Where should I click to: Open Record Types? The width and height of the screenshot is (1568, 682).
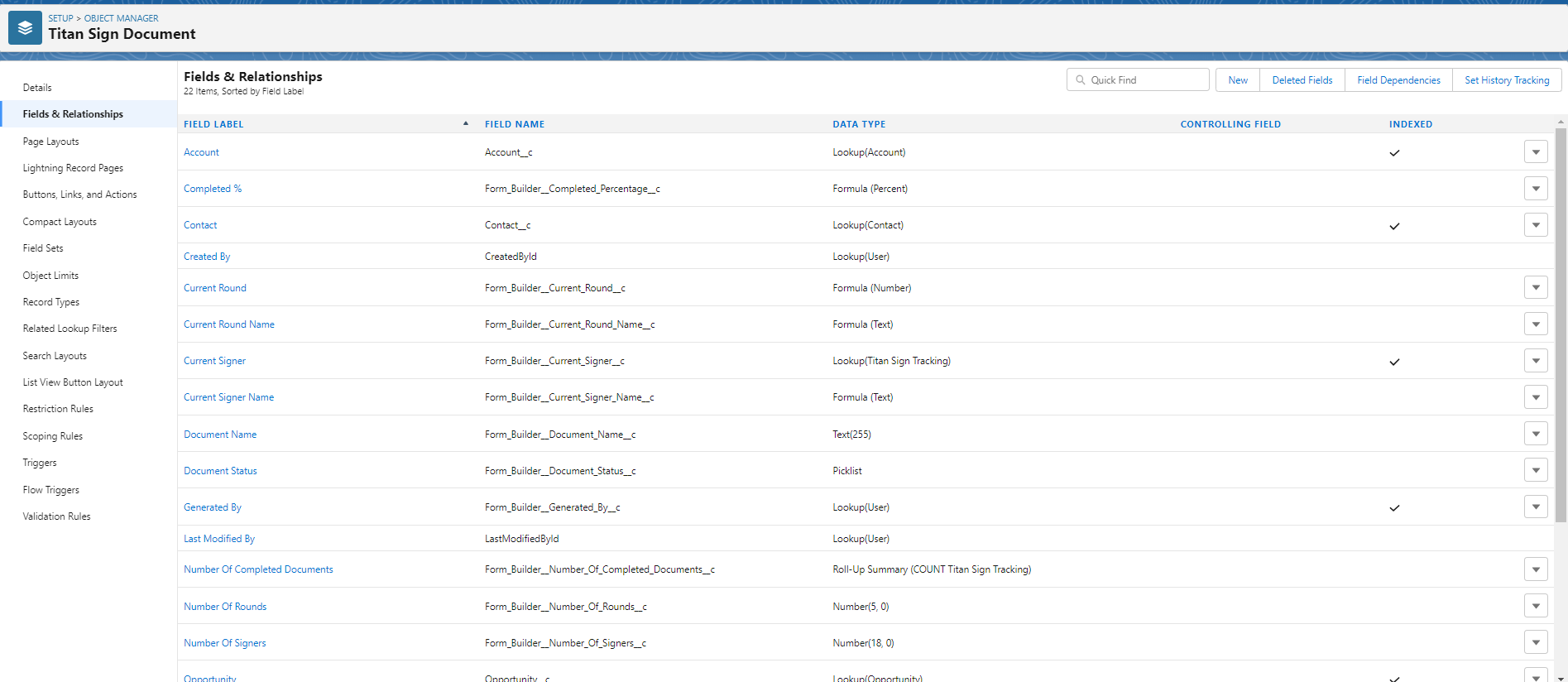click(51, 302)
